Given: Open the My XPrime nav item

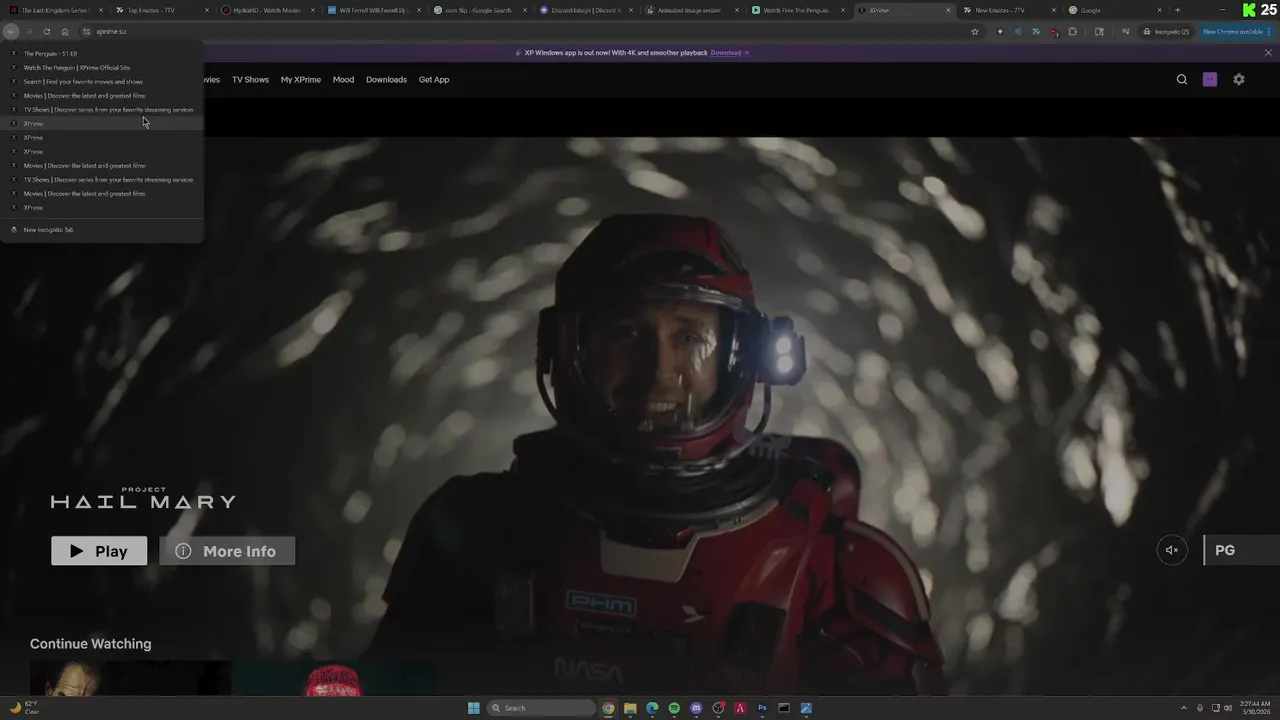Looking at the screenshot, I should [301, 79].
